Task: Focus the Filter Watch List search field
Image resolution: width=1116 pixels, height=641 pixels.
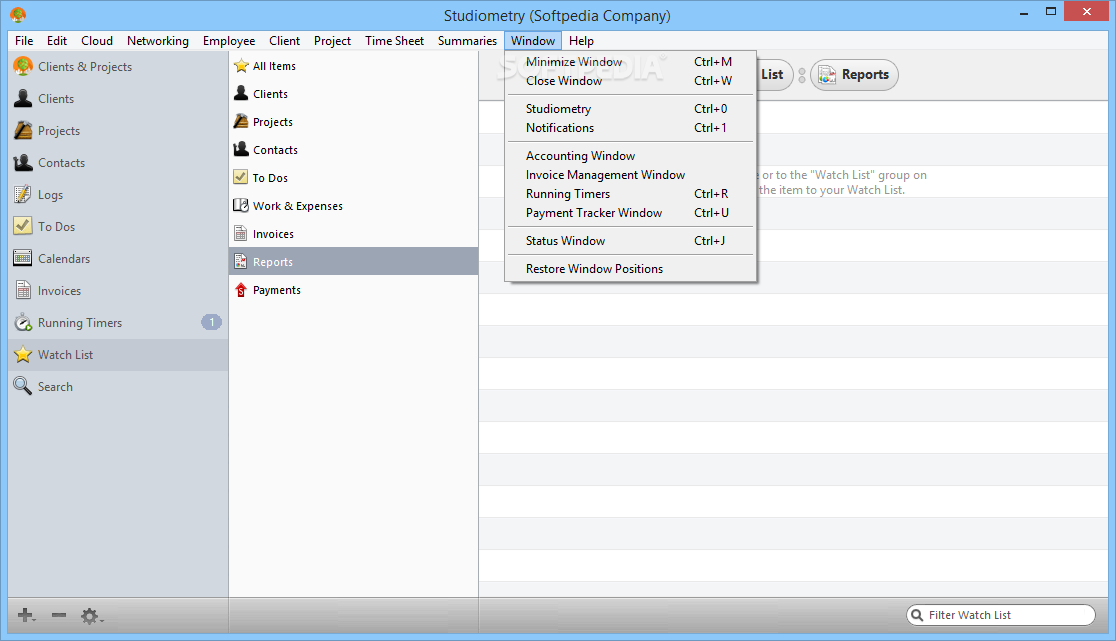Action: (x=1001, y=615)
